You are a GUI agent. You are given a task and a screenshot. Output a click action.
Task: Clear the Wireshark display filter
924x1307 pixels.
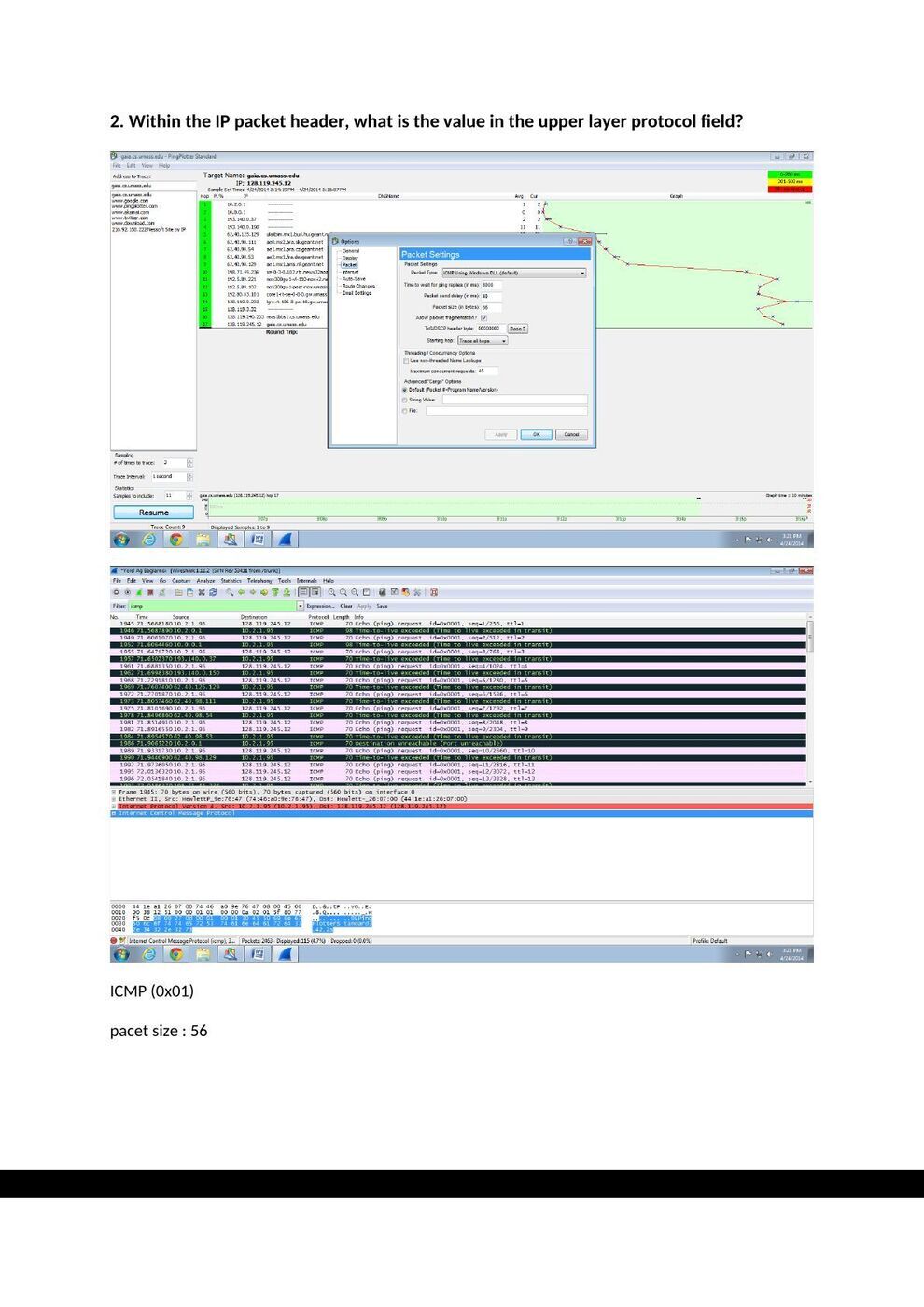click(x=346, y=606)
